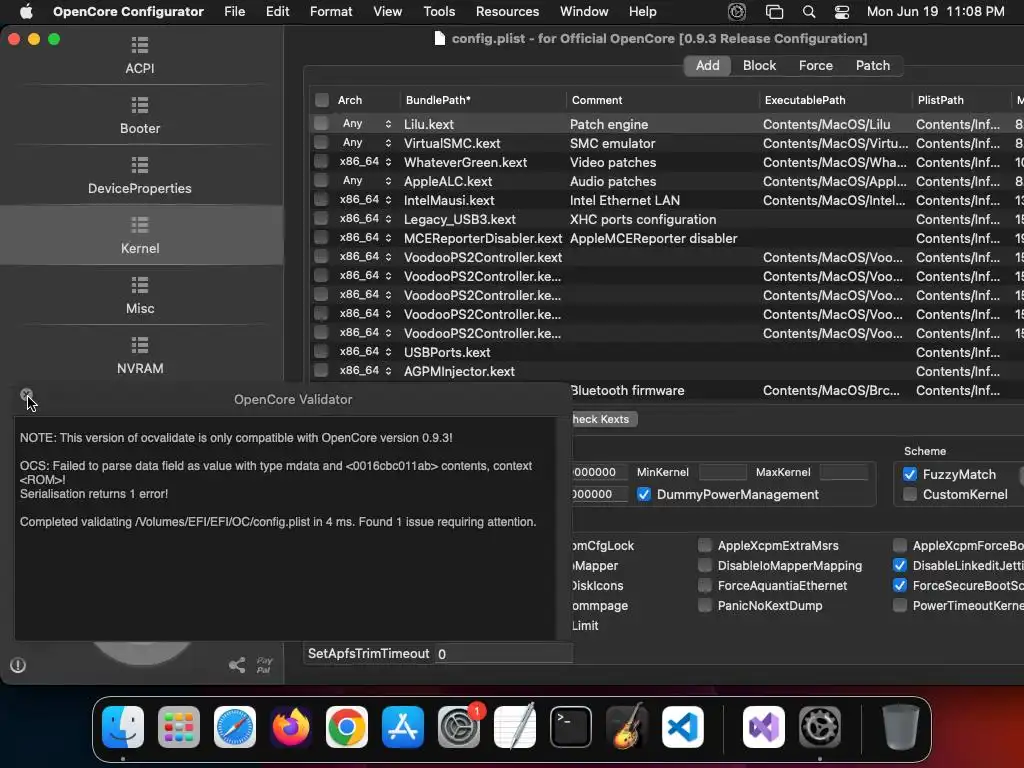Open Trash from the Dock
The width and height of the screenshot is (1024, 768).
tap(901, 727)
